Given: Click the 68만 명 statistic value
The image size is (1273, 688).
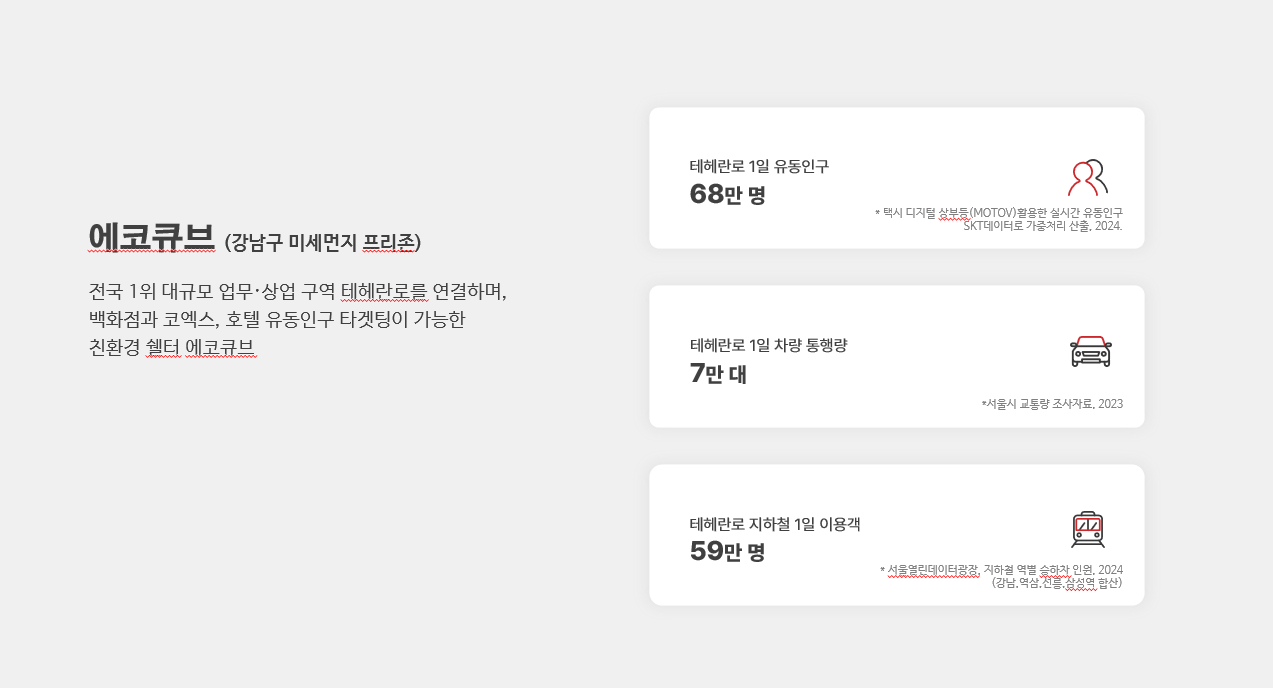Looking at the screenshot, I should tap(727, 194).
